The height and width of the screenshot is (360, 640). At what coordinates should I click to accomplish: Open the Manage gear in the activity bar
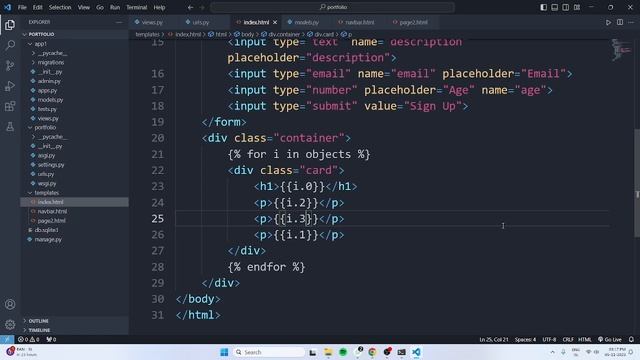(10, 324)
